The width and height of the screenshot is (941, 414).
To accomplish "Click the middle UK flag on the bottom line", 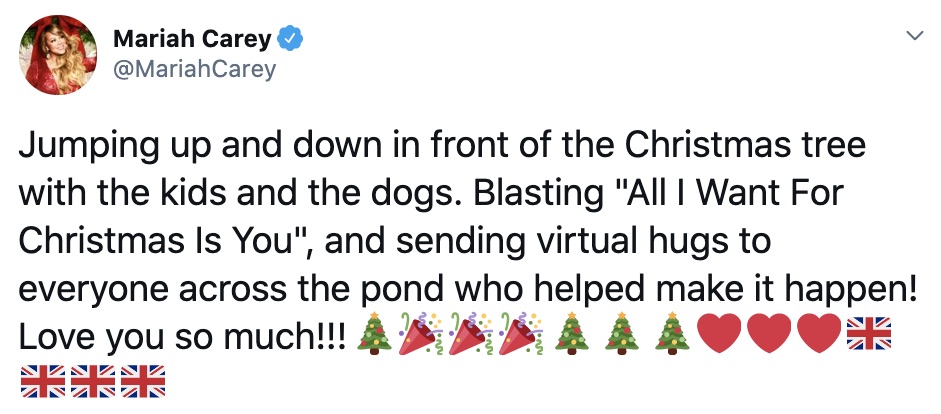I will 93,382.
